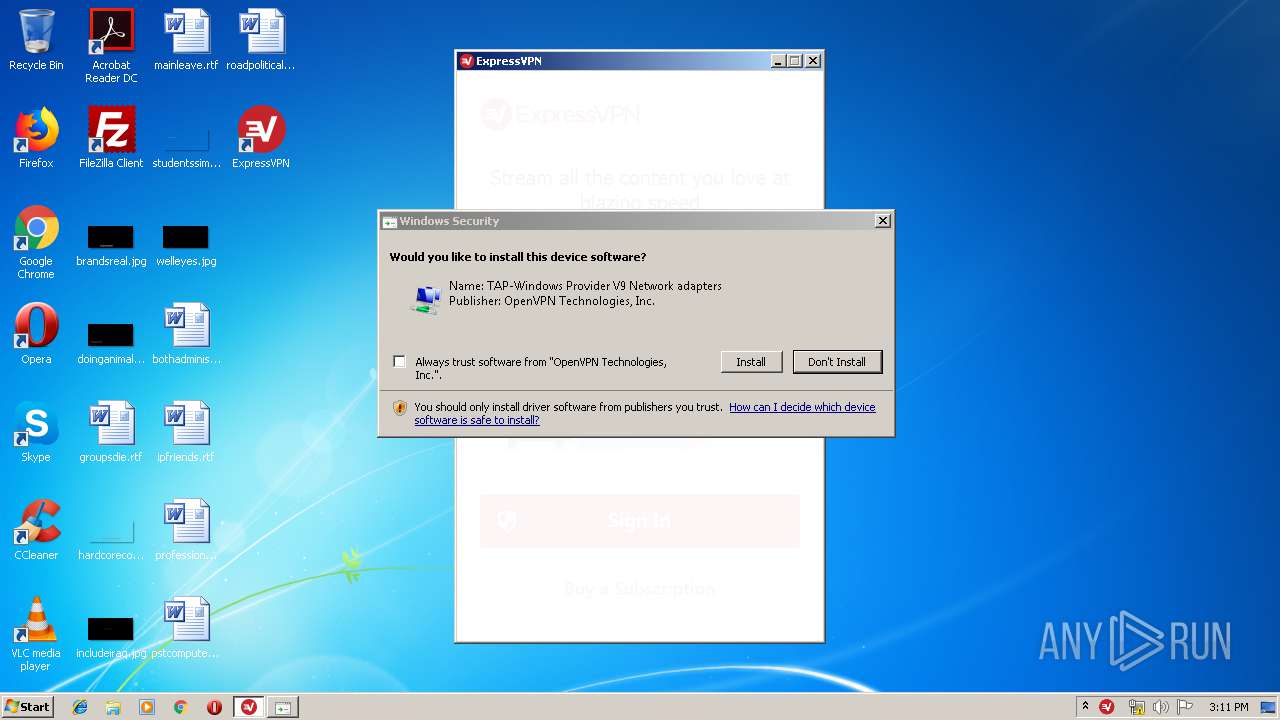Click the Install button

[x=751, y=362]
